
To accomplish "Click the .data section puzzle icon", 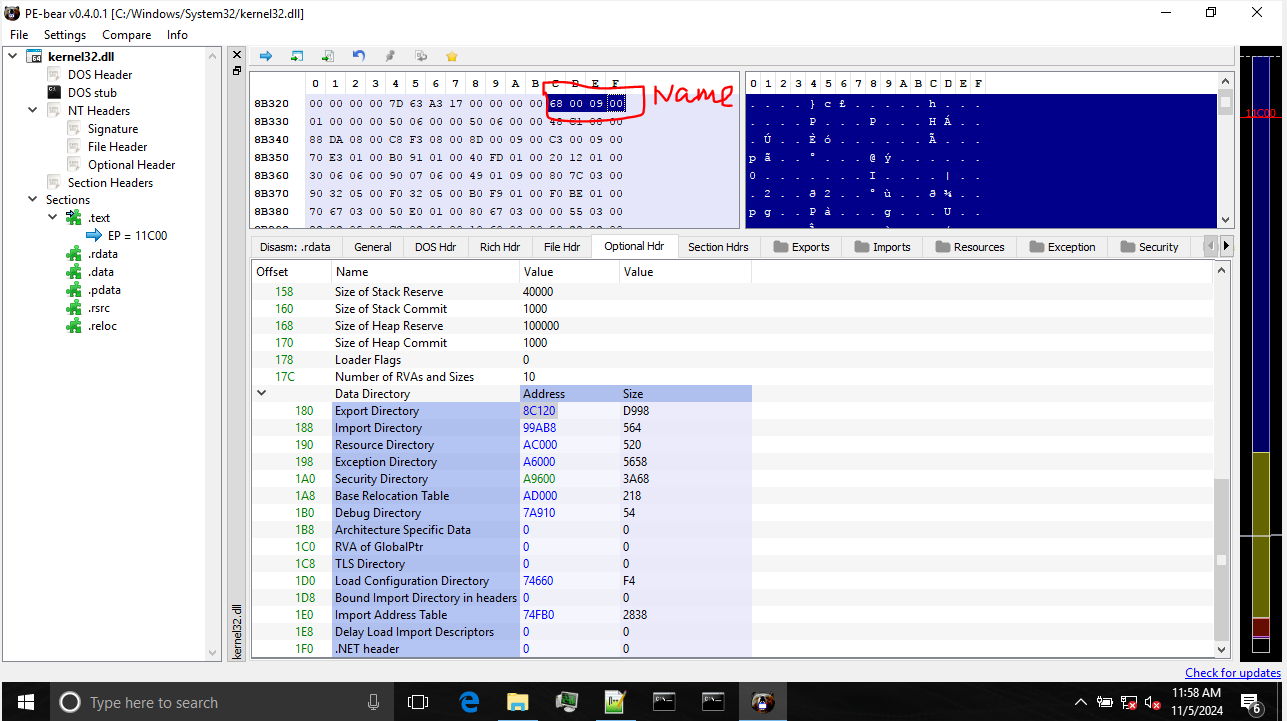I will 73,272.
